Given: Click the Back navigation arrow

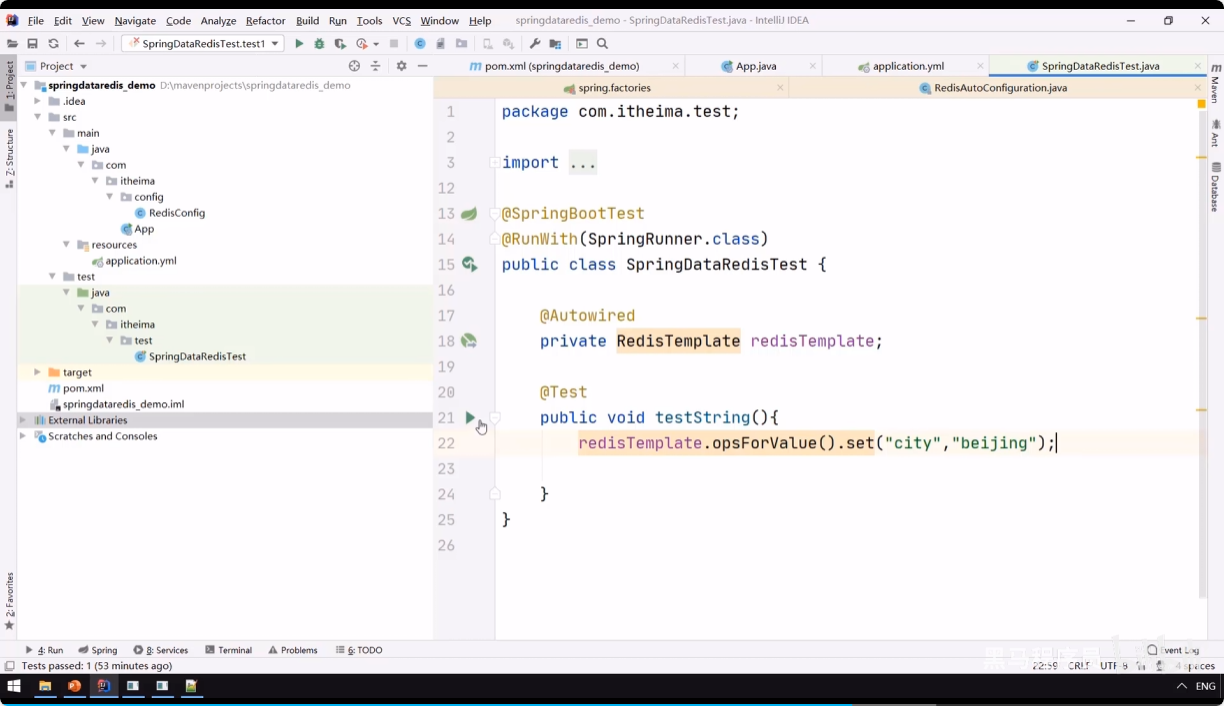Looking at the screenshot, I should tap(79, 44).
